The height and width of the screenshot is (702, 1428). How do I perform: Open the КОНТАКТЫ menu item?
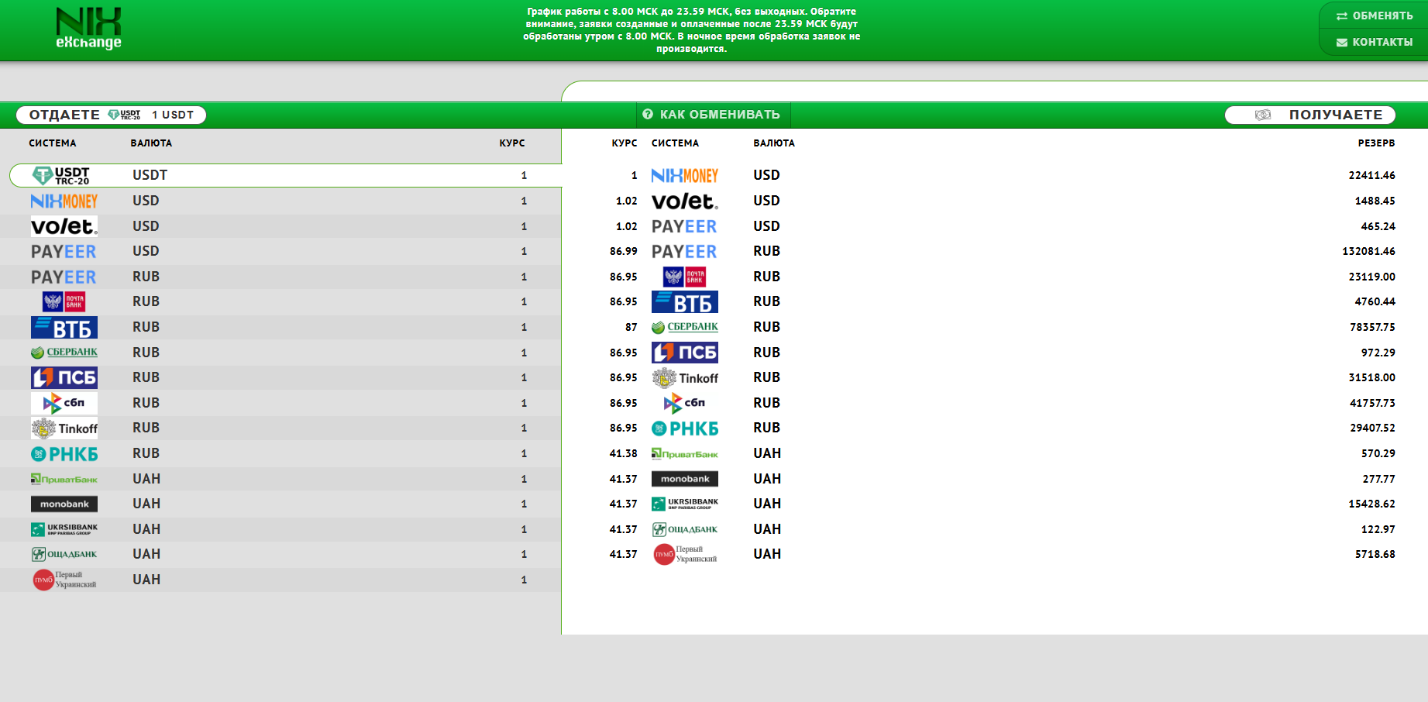pos(1374,42)
